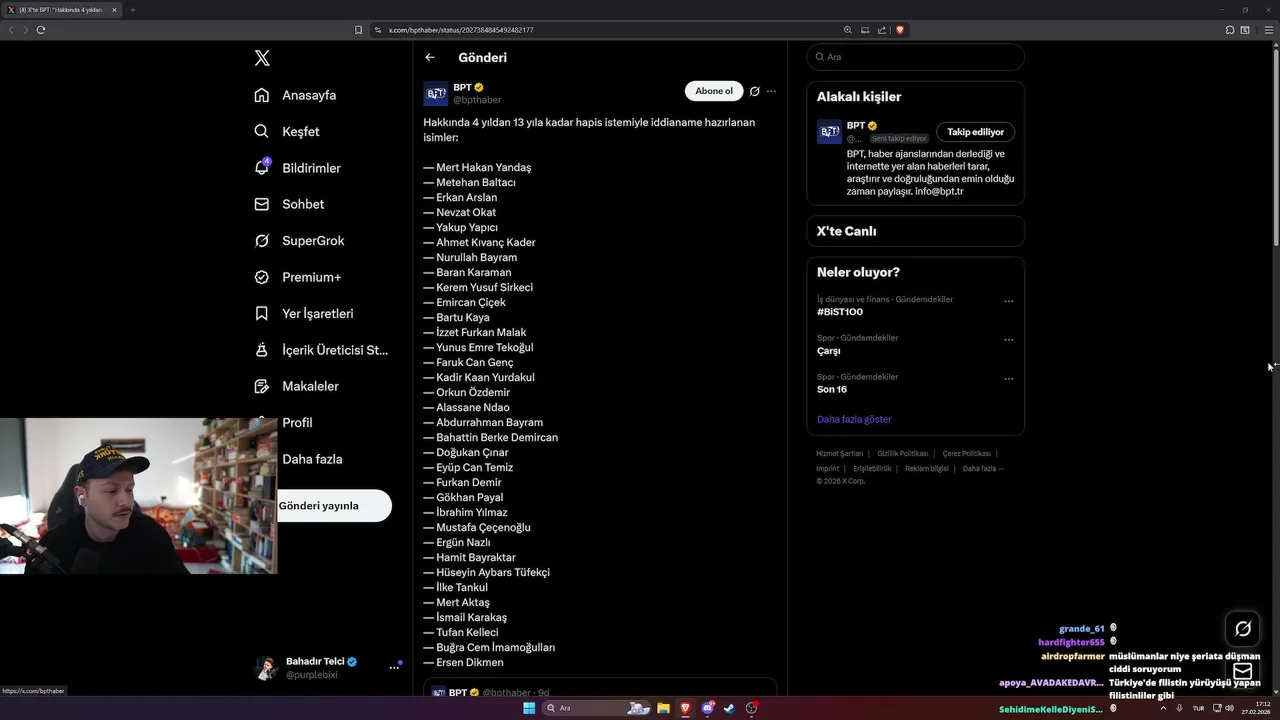1280x720 pixels.
Task: Open Anasayfa home page
Action: [x=295, y=95]
